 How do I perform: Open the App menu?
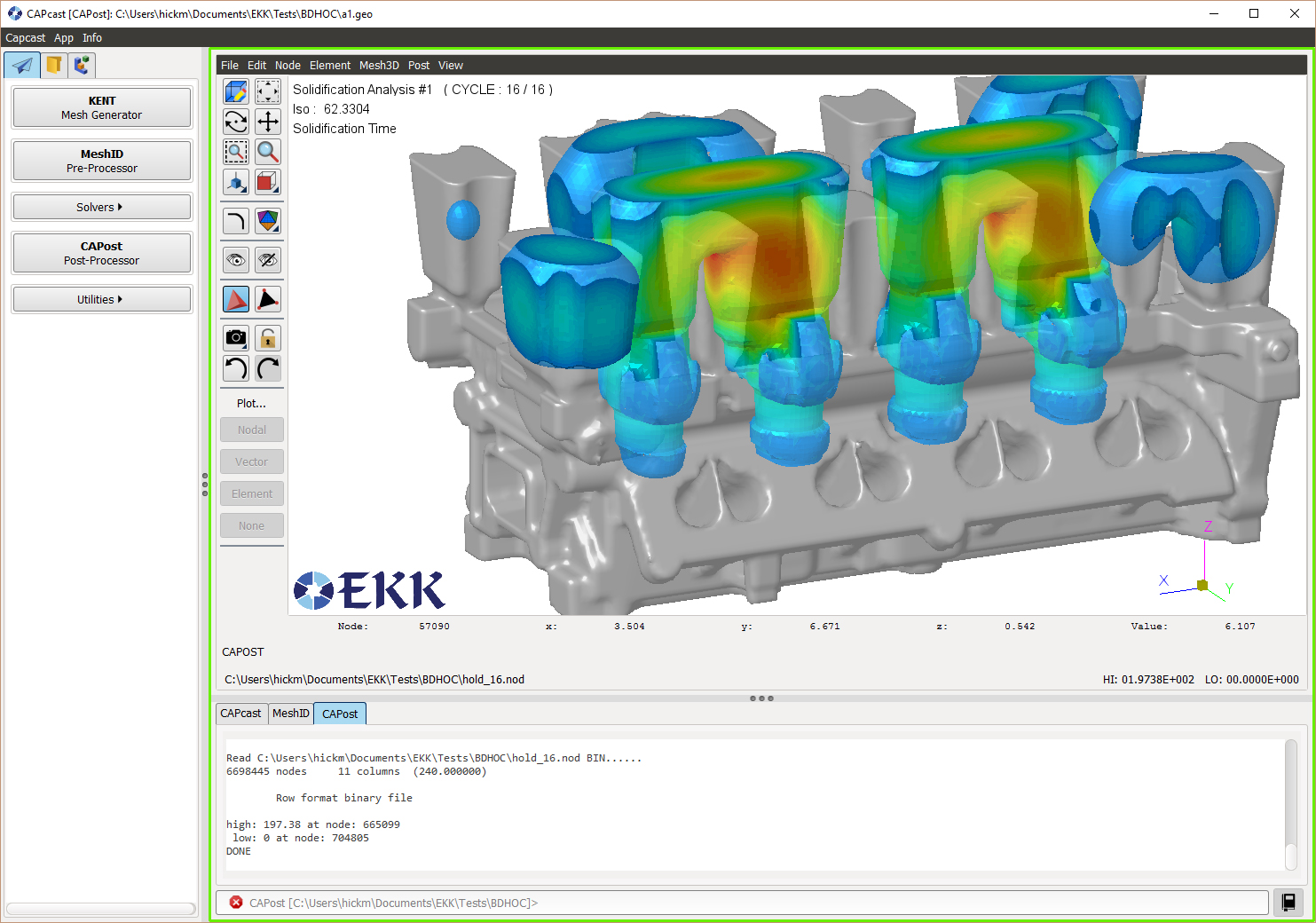point(64,38)
